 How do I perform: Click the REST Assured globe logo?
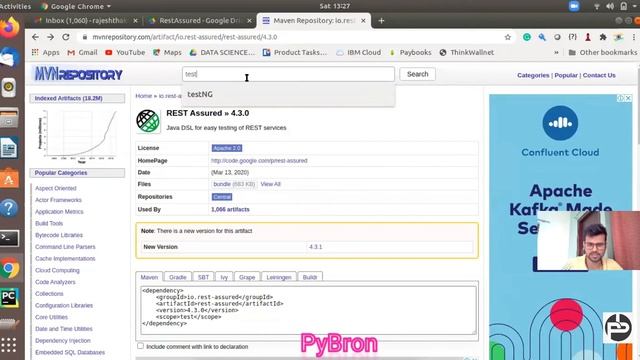pos(148,121)
